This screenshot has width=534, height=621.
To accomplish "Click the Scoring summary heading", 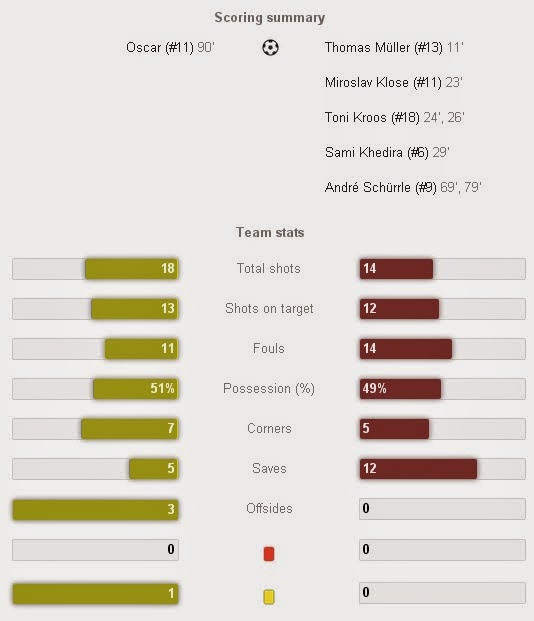I will (270, 17).
